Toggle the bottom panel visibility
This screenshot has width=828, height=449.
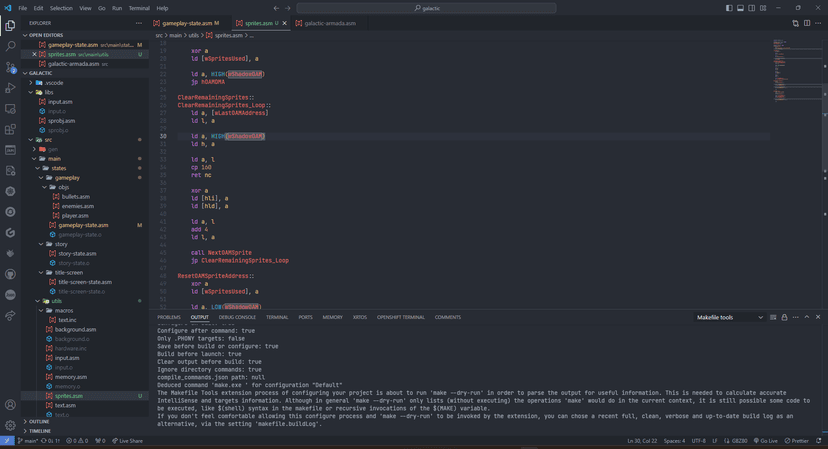coord(740,8)
